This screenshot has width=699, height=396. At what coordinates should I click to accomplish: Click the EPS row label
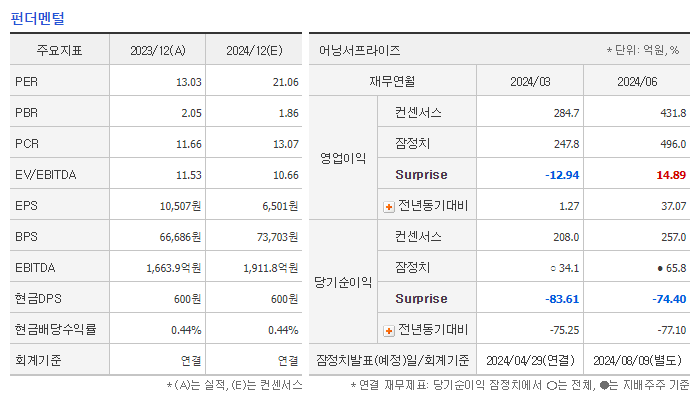tap(26, 206)
